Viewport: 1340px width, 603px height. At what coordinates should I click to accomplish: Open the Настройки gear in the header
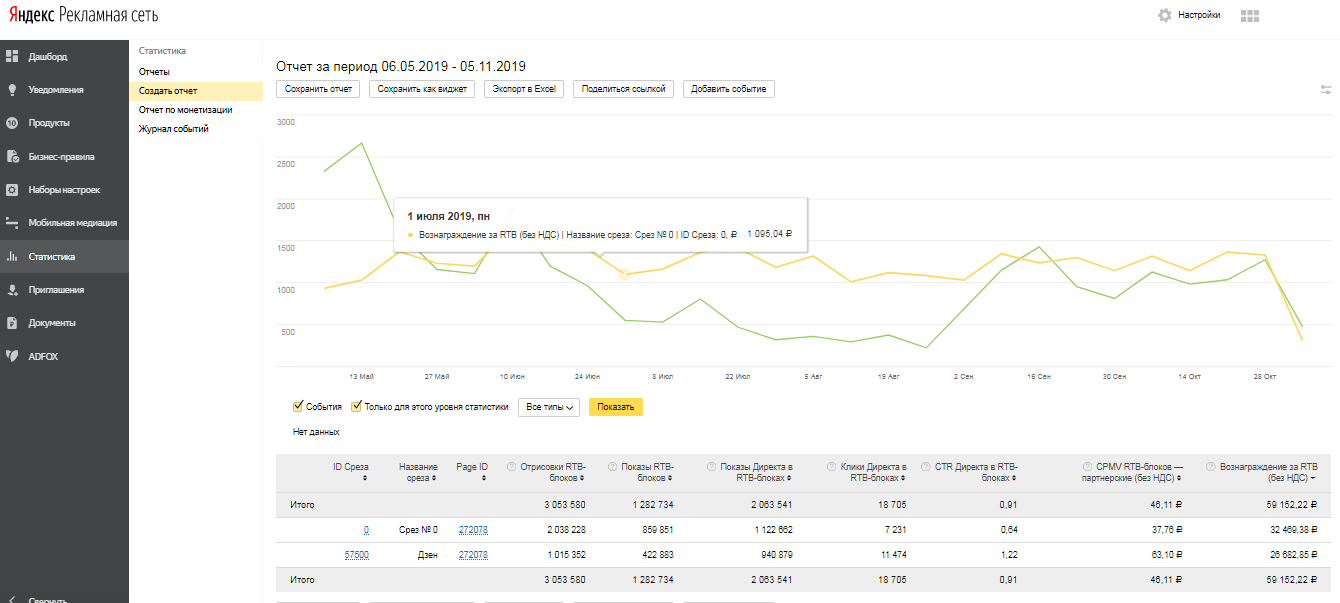click(1164, 15)
